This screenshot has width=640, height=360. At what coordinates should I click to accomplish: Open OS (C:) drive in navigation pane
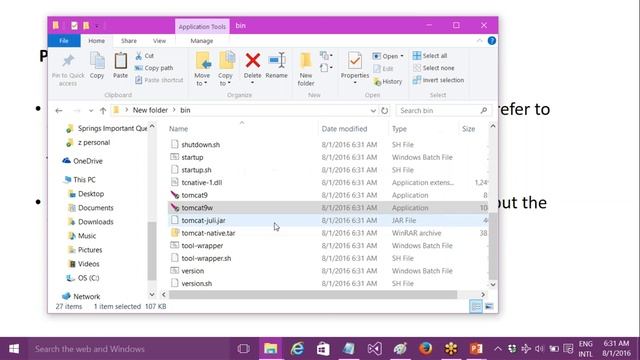click(x=82, y=278)
